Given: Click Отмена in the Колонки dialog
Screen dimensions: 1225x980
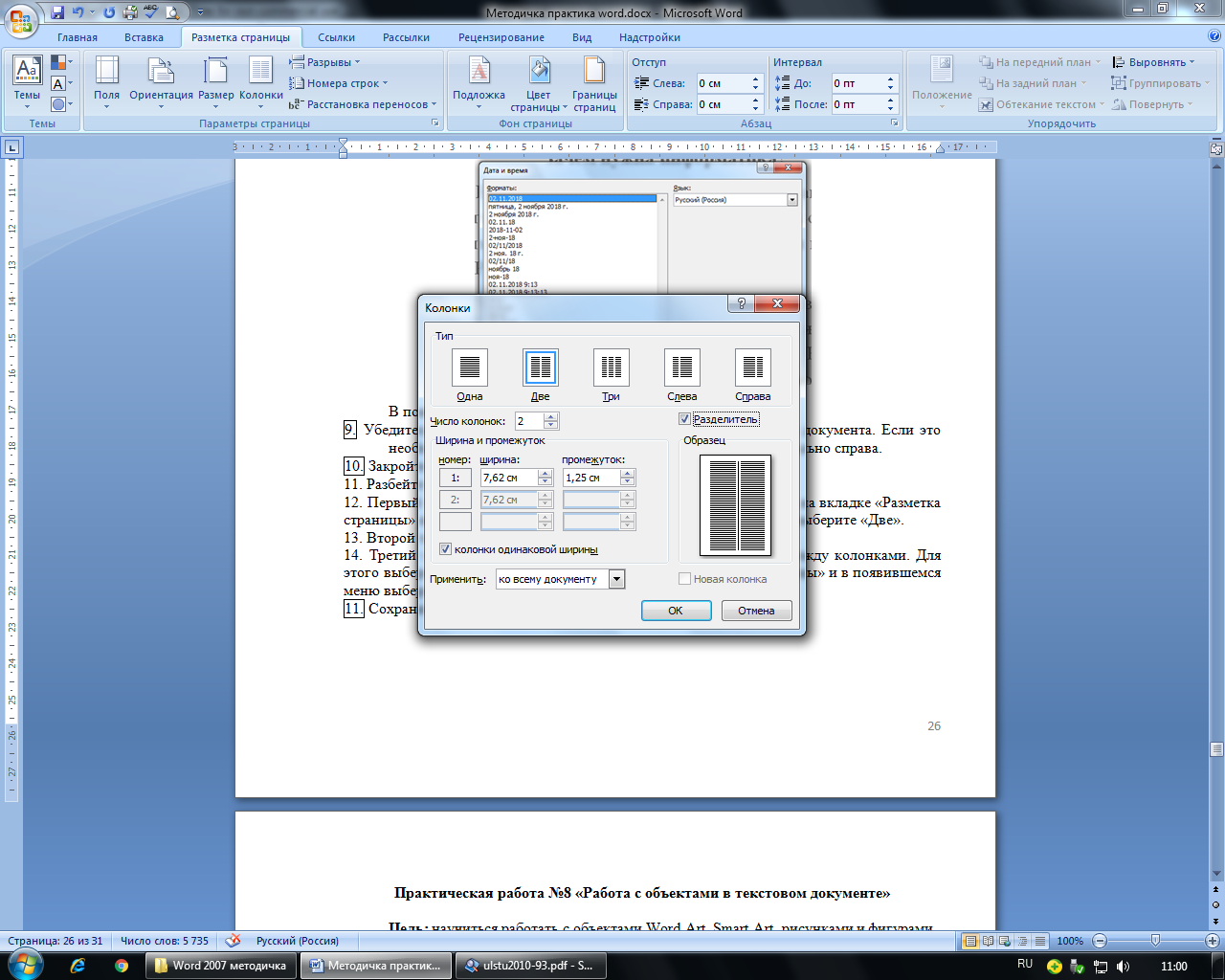Looking at the screenshot, I should click(x=756, y=611).
